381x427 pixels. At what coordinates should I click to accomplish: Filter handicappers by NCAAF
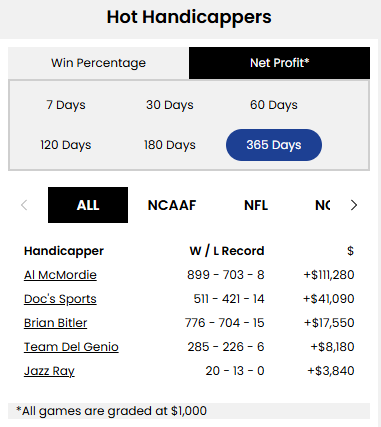(172, 205)
